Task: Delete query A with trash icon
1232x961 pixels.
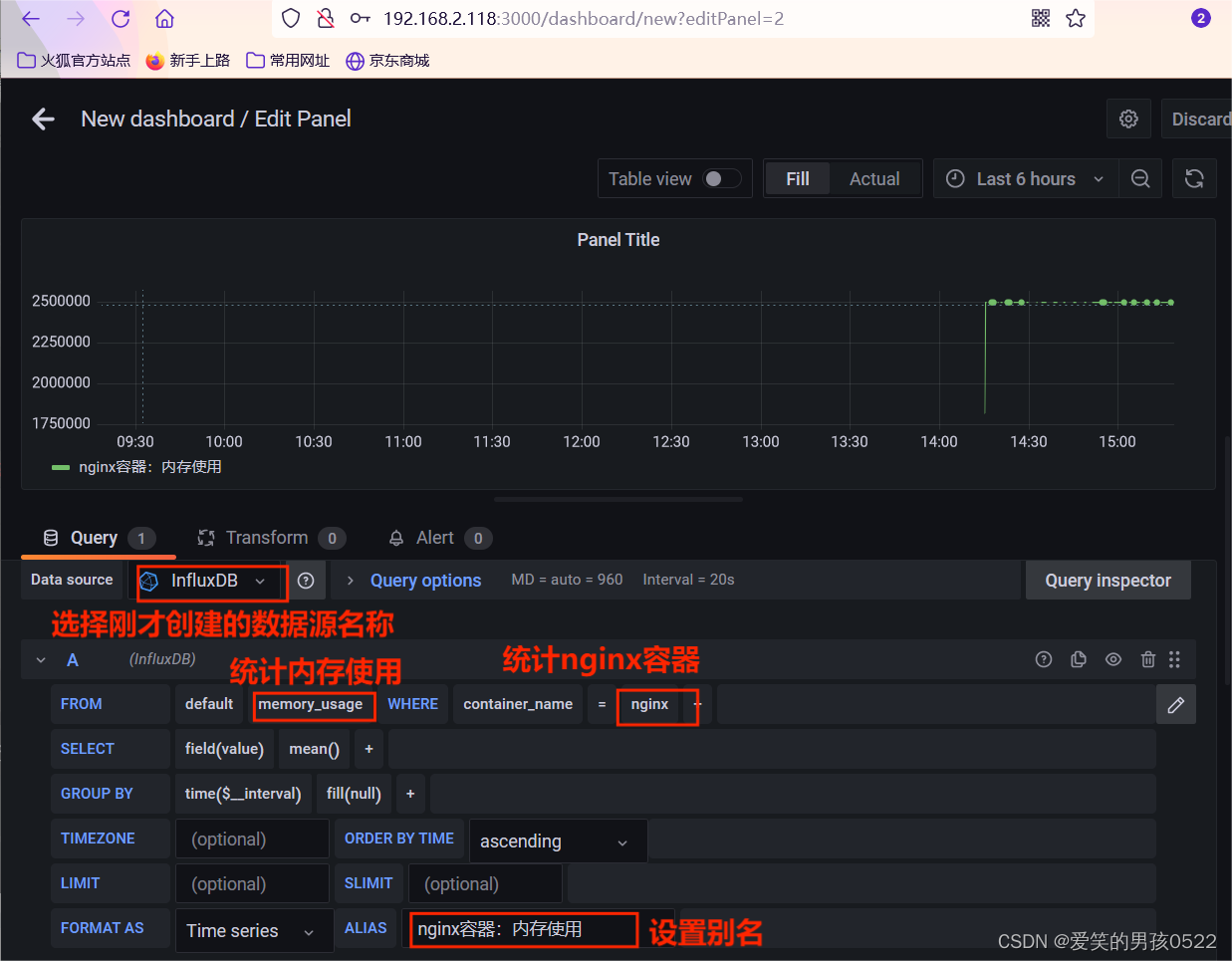Action: click(1147, 659)
